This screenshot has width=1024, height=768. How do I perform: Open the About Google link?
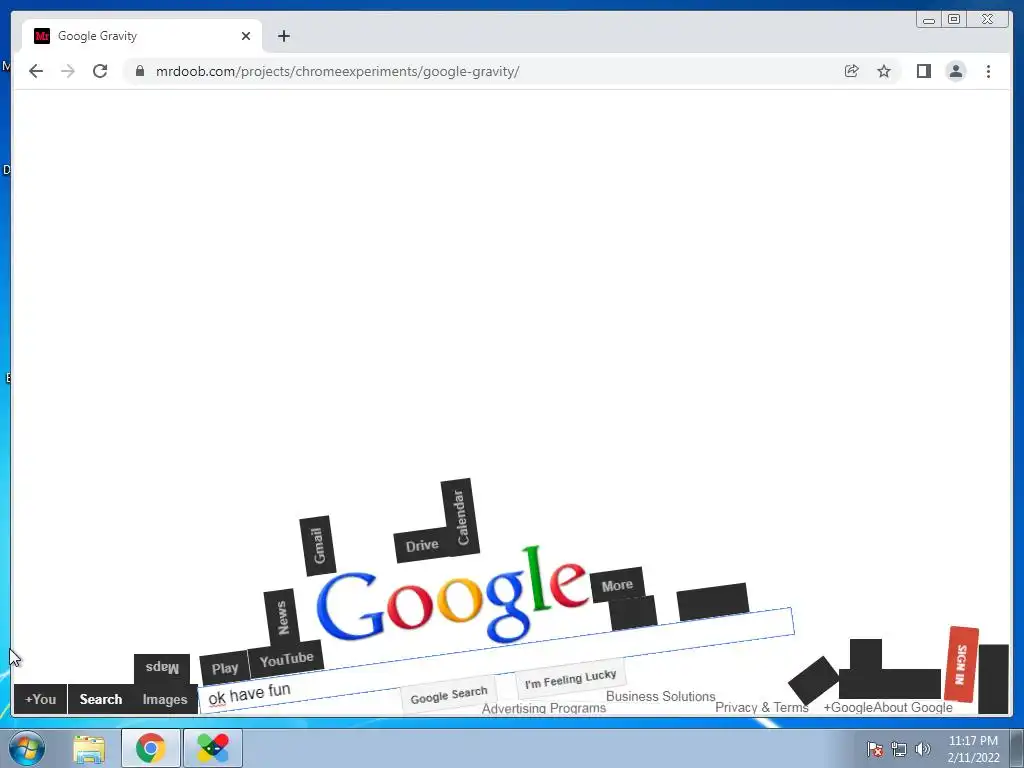pos(913,707)
